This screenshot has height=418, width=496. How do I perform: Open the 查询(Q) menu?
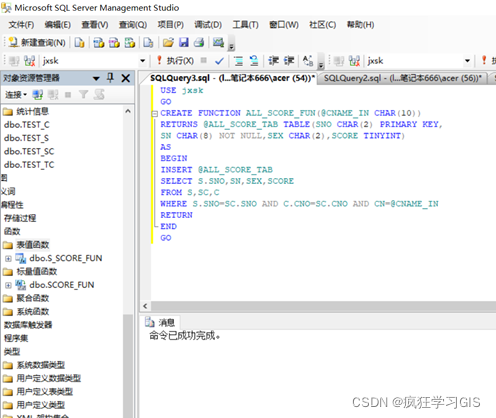(133, 25)
